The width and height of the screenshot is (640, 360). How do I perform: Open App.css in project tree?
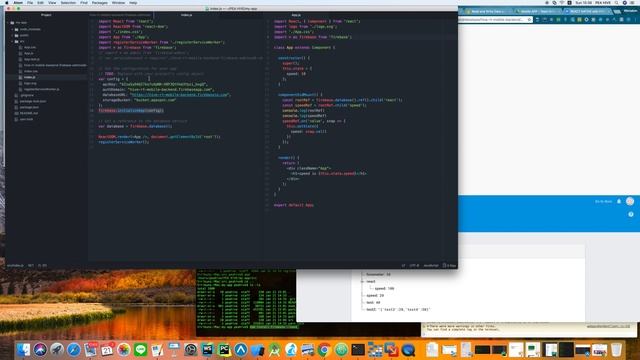(29, 47)
